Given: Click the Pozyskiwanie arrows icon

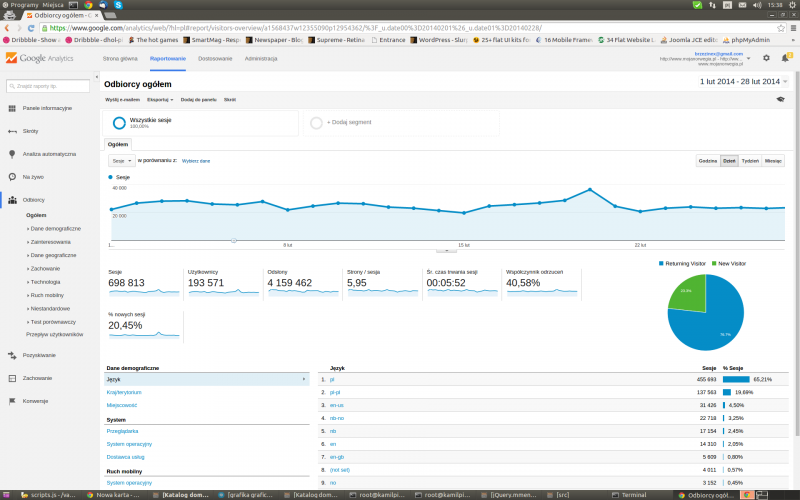Looking at the screenshot, I should pos(11,355).
